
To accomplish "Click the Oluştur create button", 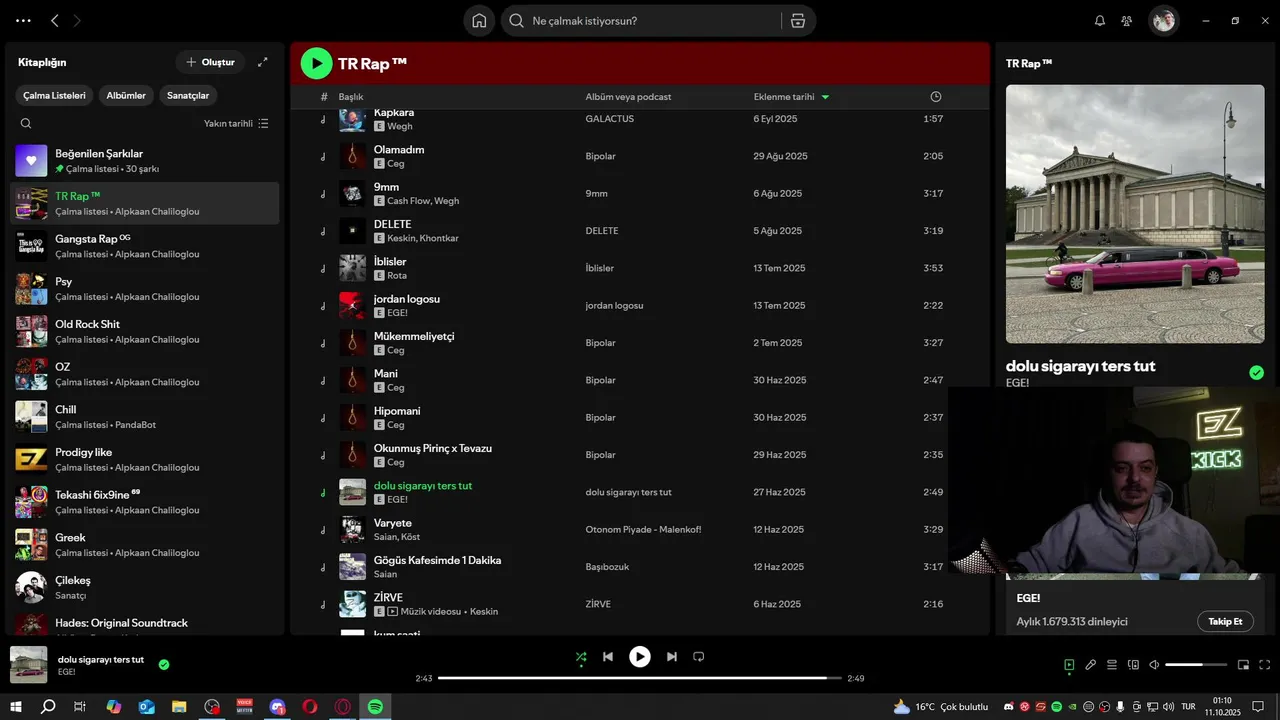I will click(210, 62).
